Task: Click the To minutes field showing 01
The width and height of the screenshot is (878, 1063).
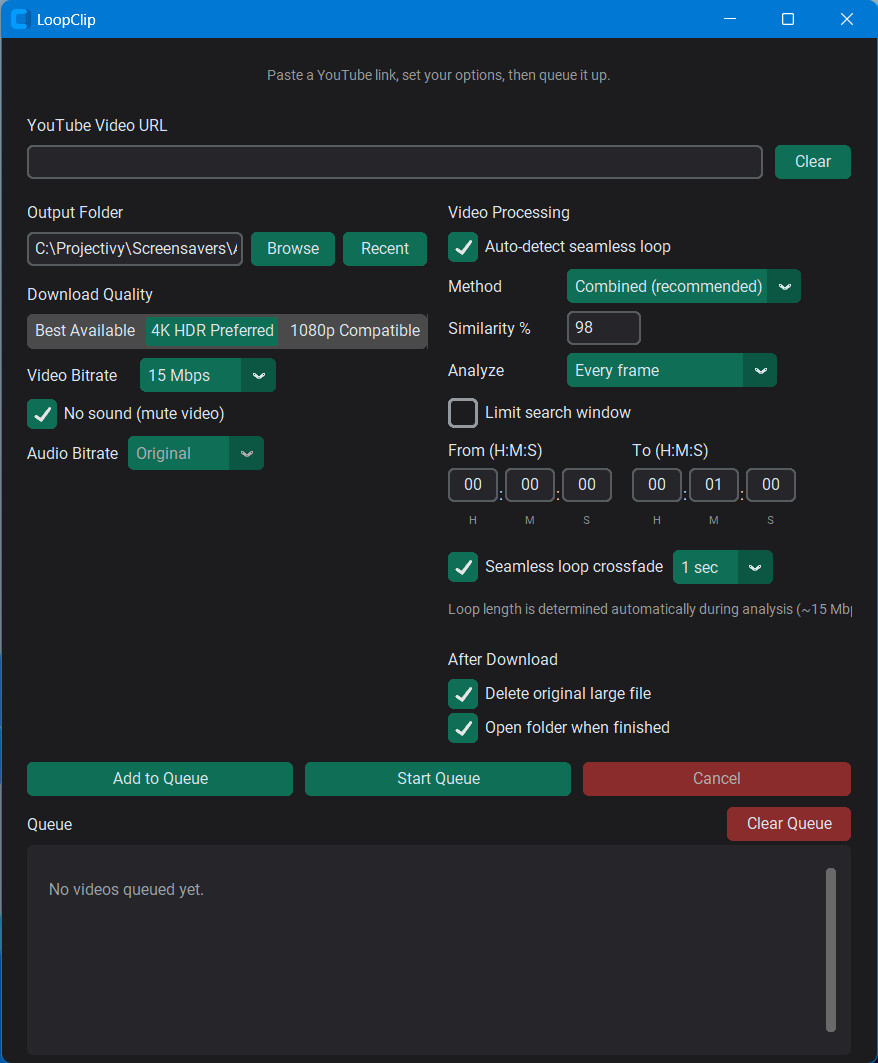Action: point(713,485)
